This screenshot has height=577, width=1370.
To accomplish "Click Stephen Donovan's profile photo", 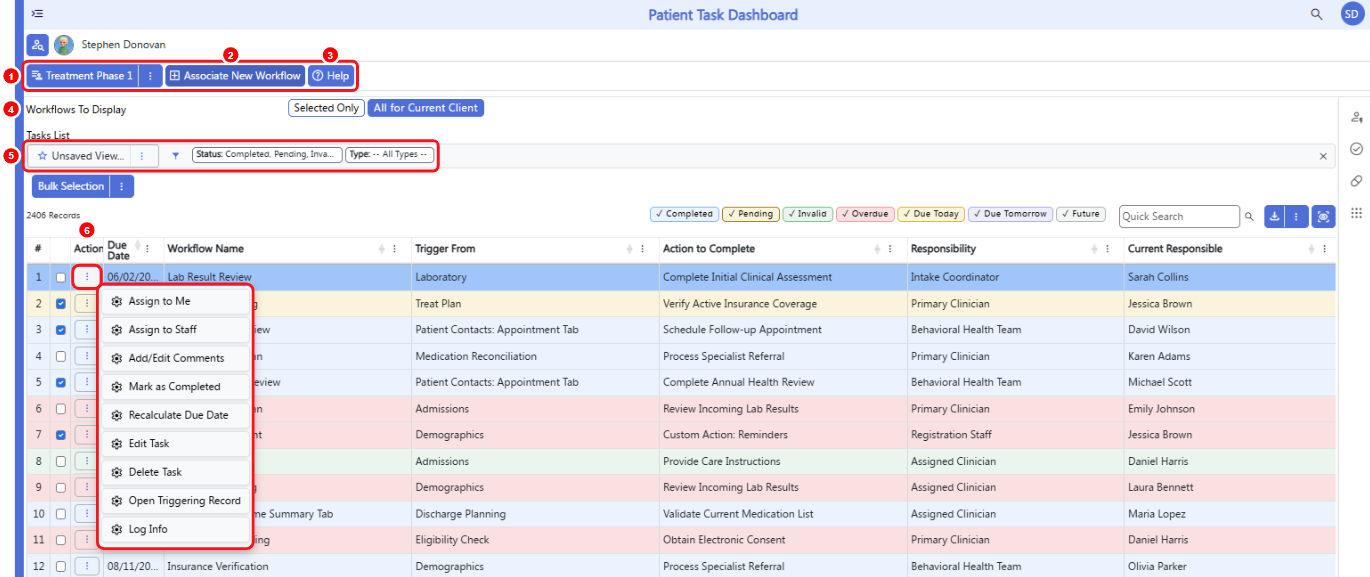I will pos(64,45).
